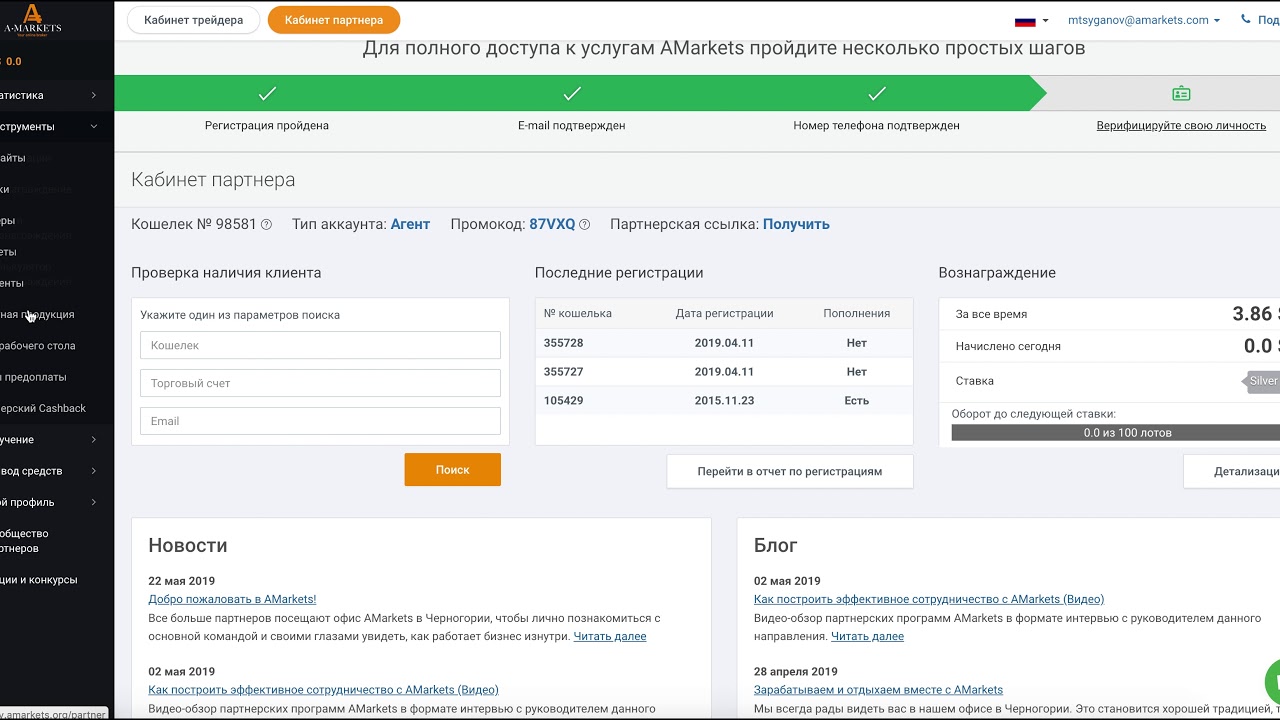The image size is (1280, 720).
Task: Click Читать далее in first news item
Action: [x=610, y=636]
